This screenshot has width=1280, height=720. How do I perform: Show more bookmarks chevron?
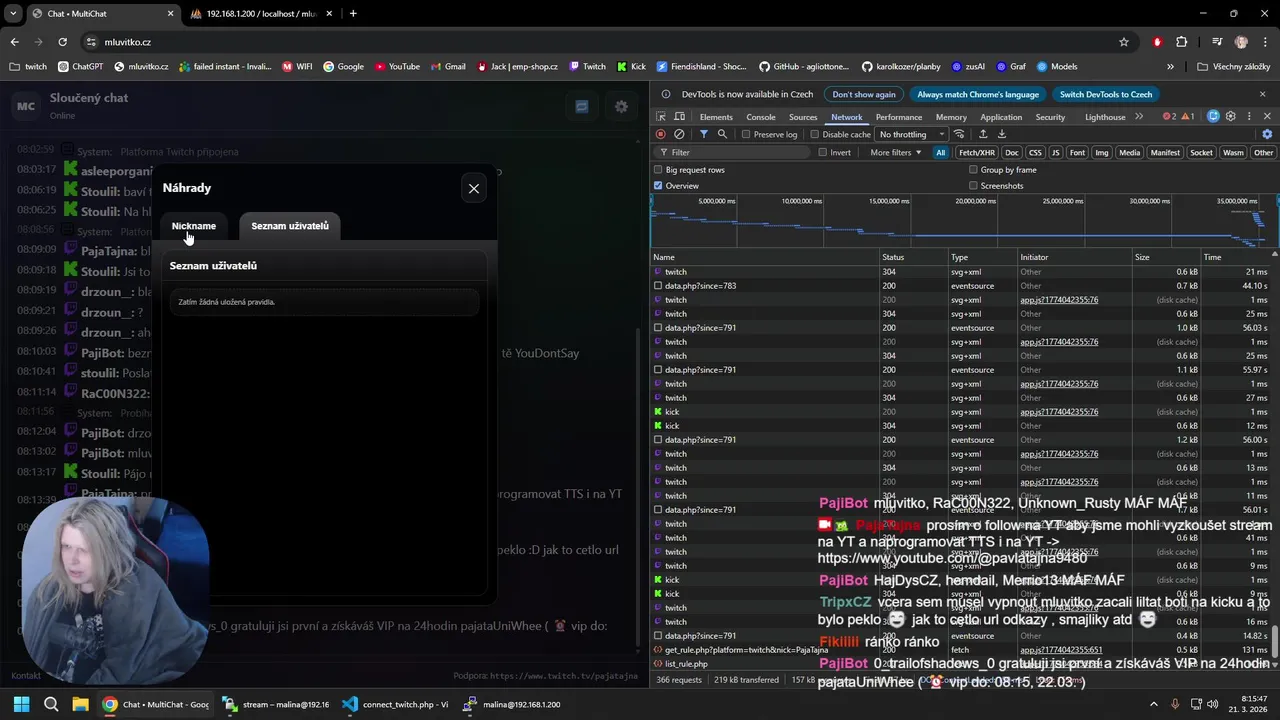pos(1170,66)
